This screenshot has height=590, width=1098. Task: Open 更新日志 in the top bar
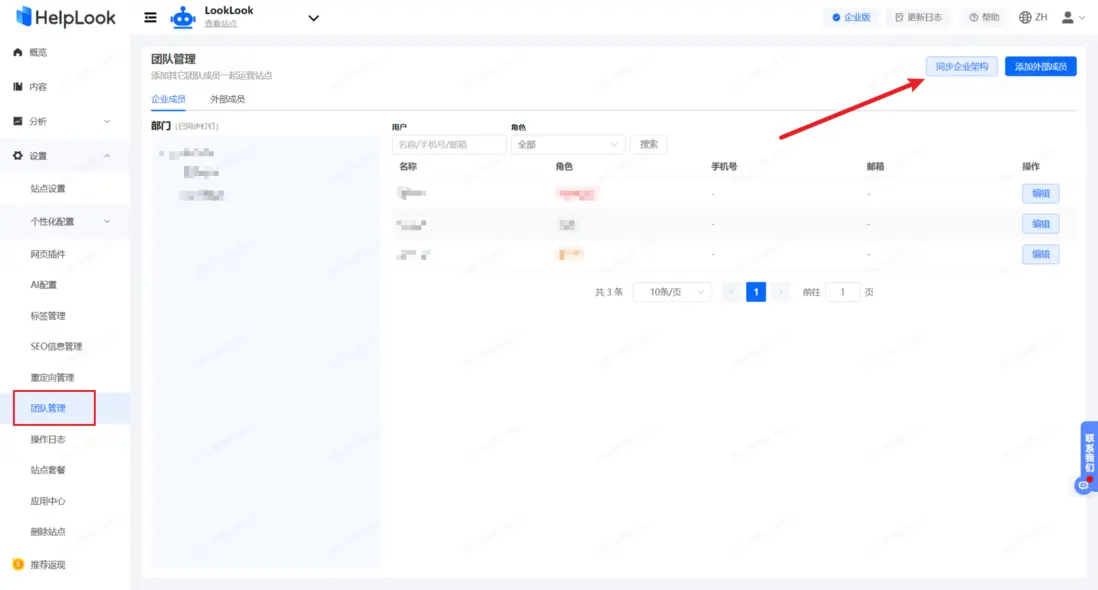coord(918,17)
